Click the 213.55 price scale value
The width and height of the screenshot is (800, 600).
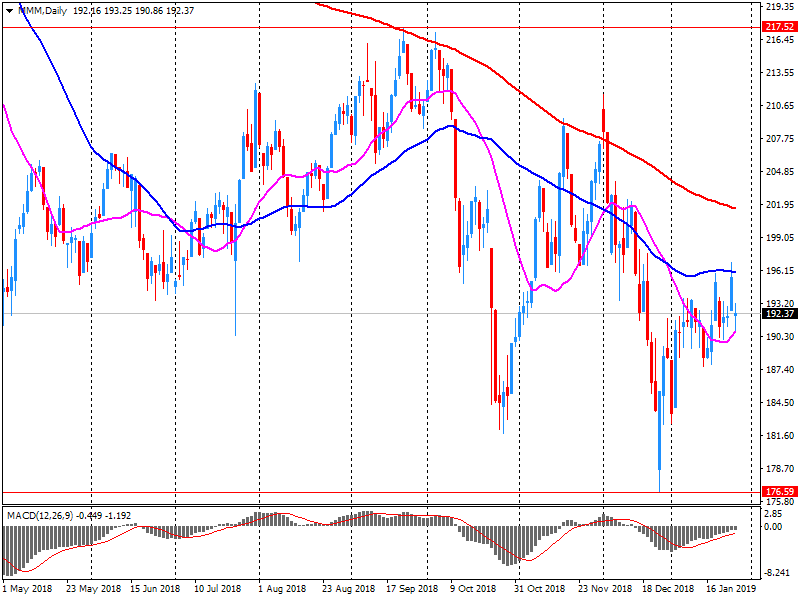[x=780, y=72]
